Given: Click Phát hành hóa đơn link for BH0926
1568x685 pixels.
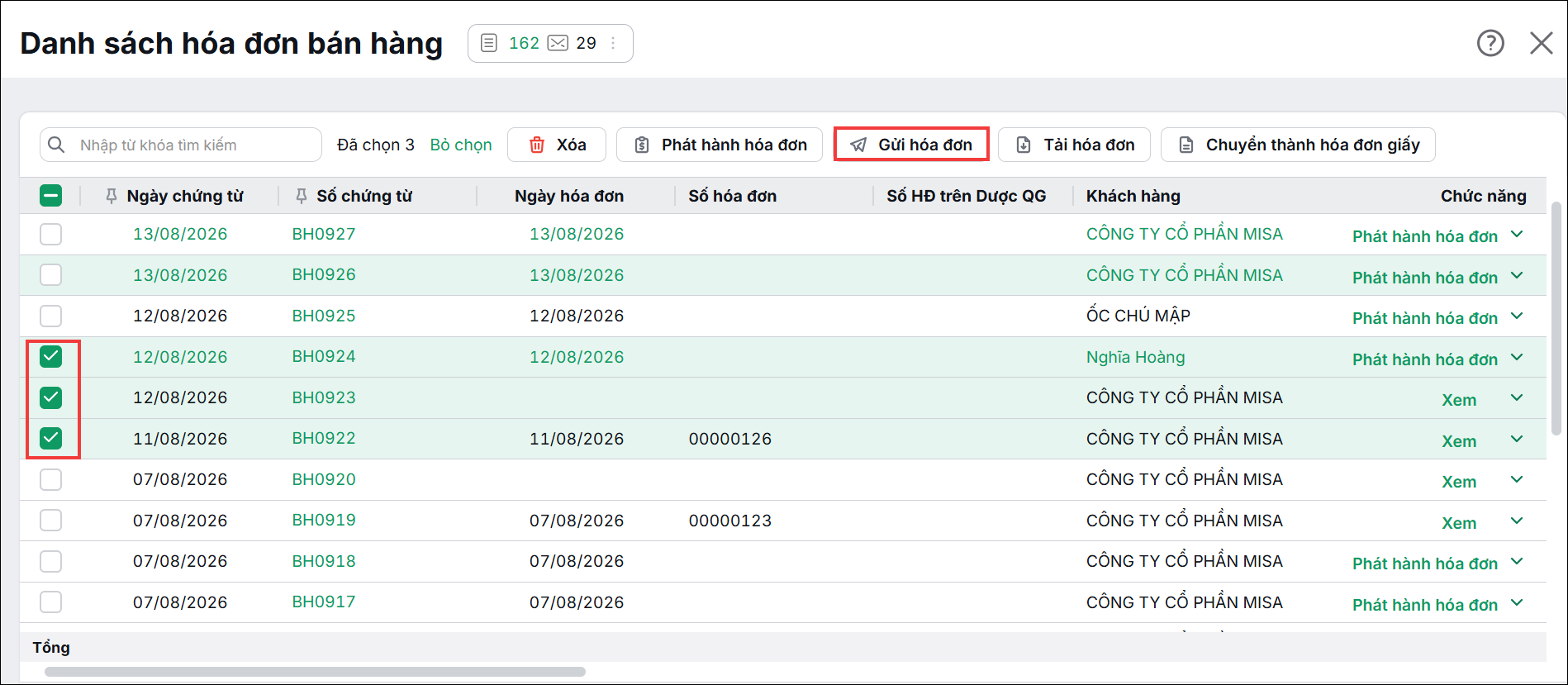Looking at the screenshot, I should click(1425, 278).
